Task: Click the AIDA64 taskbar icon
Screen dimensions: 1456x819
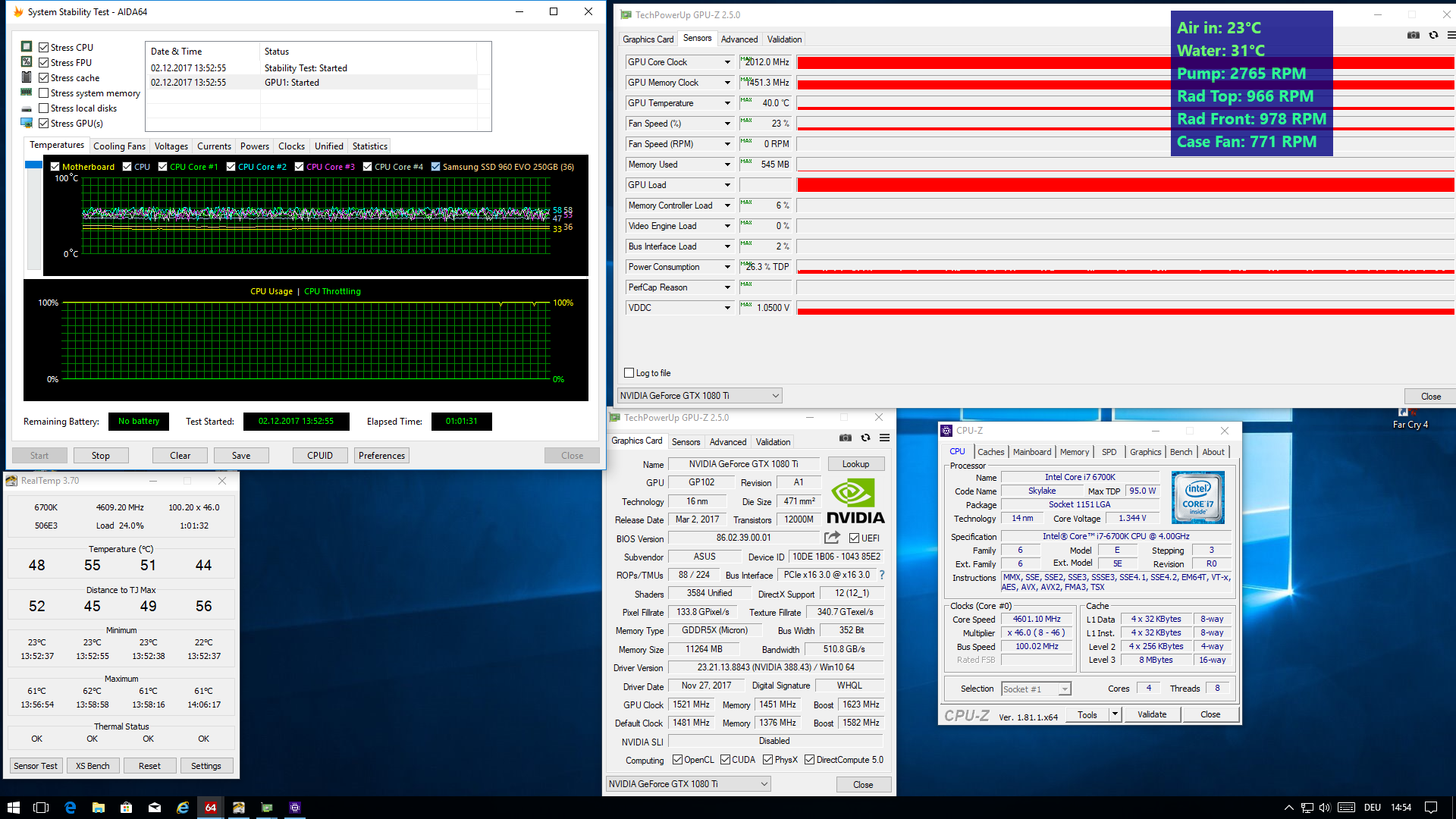Action: click(x=210, y=808)
